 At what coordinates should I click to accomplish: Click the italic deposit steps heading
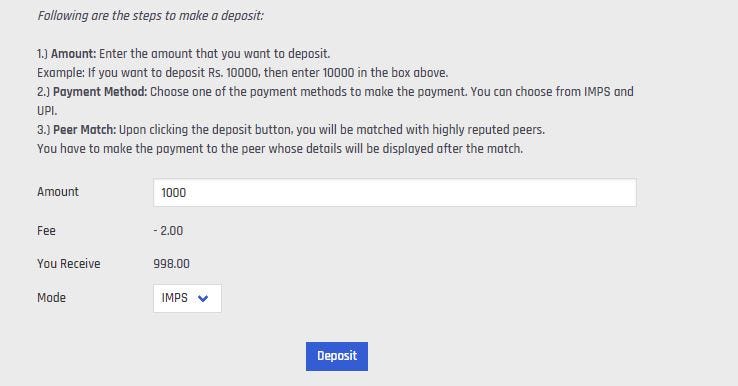coord(151,16)
